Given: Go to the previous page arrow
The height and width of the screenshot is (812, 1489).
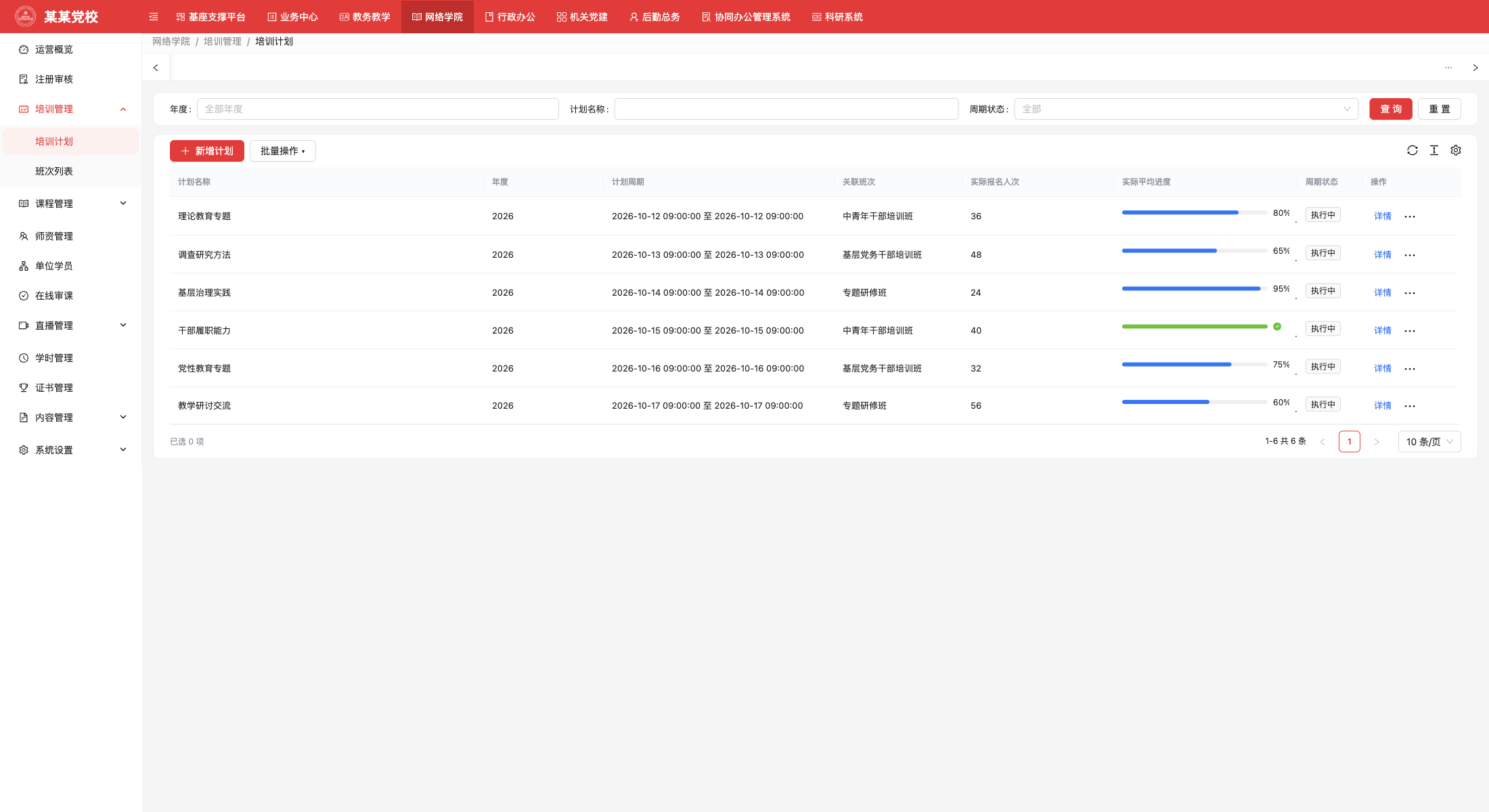Looking at the screenshot, I should click(1322, 442).
